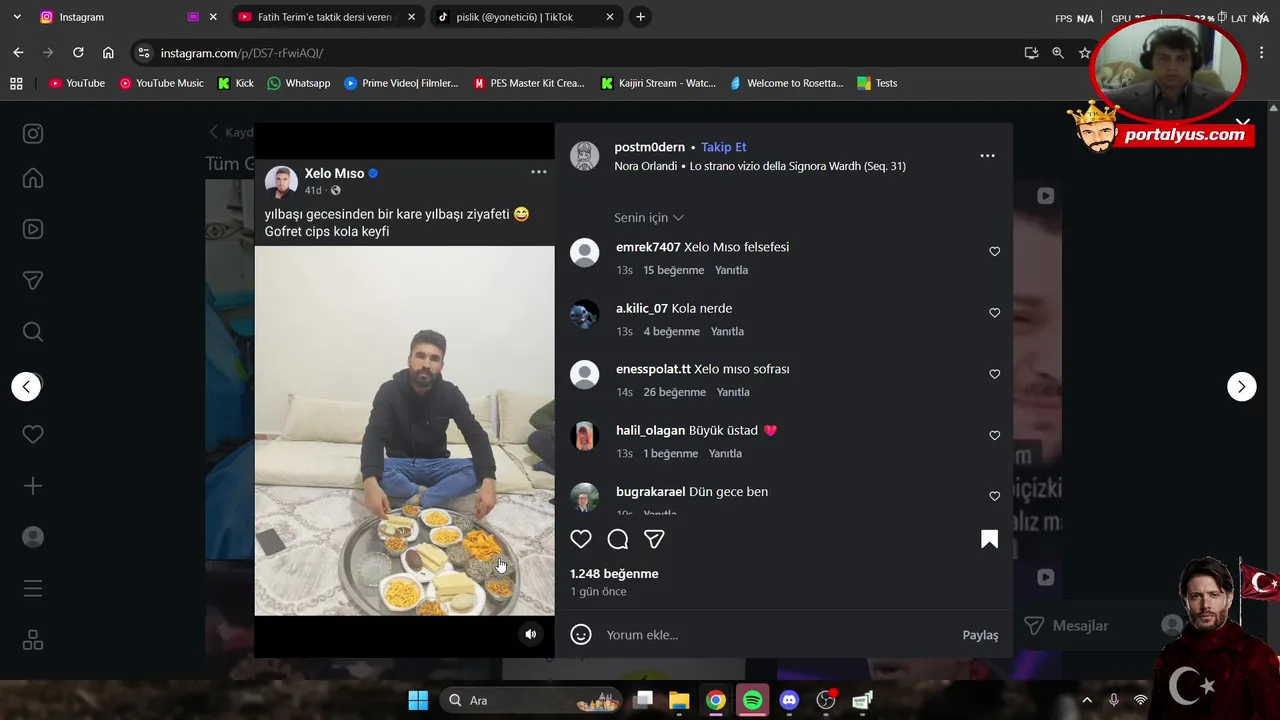
Task: Like a.kilic_07's comment heart
Action: [994, 312]
